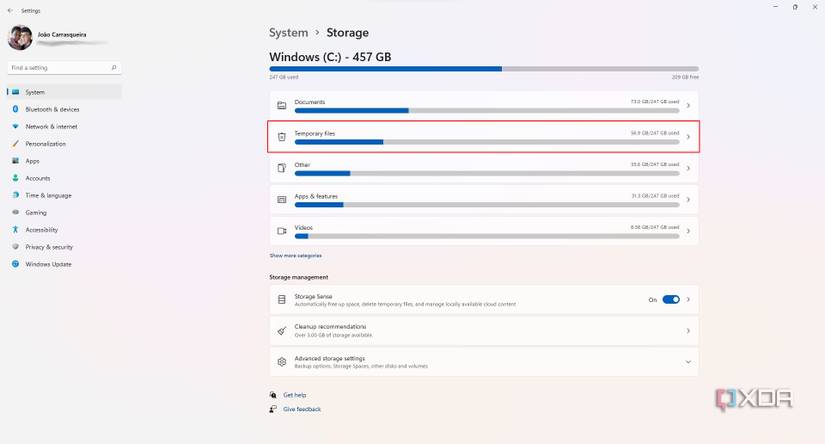Click the Documents folder icon
This screenshot has height=444, width=825.
282,106
